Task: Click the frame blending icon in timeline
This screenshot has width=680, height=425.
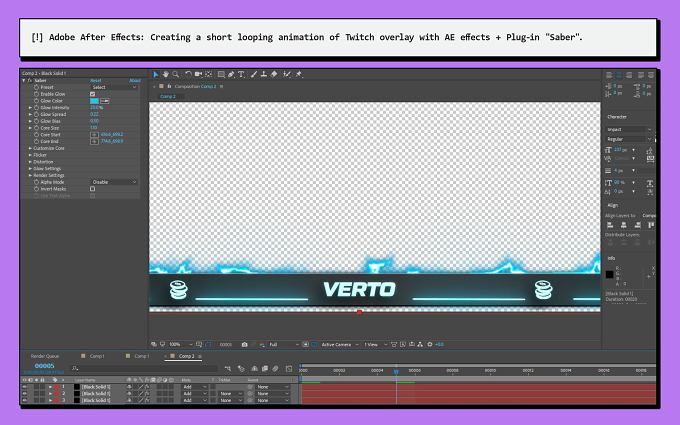Action: [x=265, y=369]
